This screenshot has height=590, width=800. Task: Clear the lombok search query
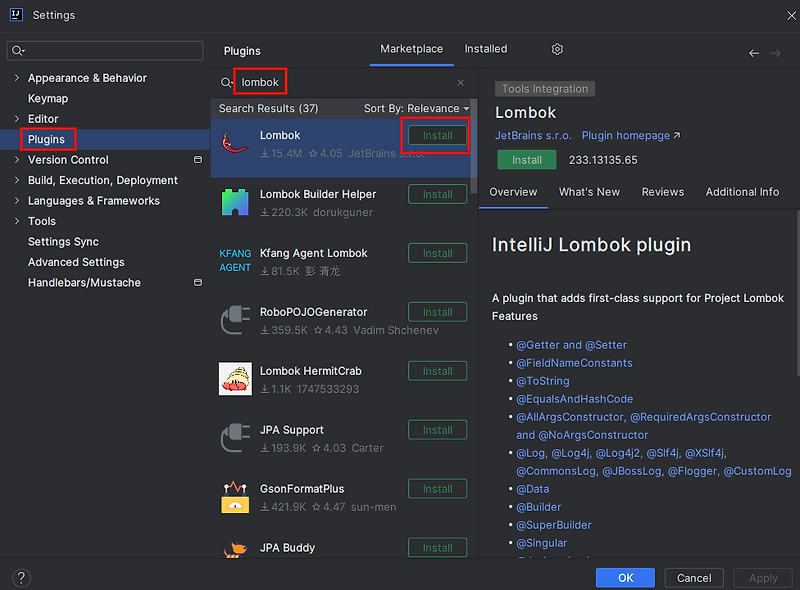click(x=460, y=82)
